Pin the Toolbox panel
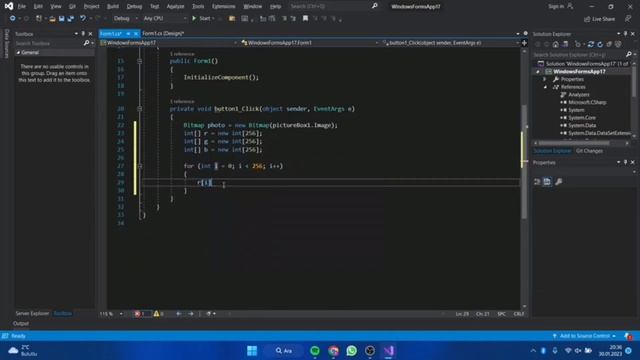The height and width of the screenshot is (360, 640). pos(83,34)
